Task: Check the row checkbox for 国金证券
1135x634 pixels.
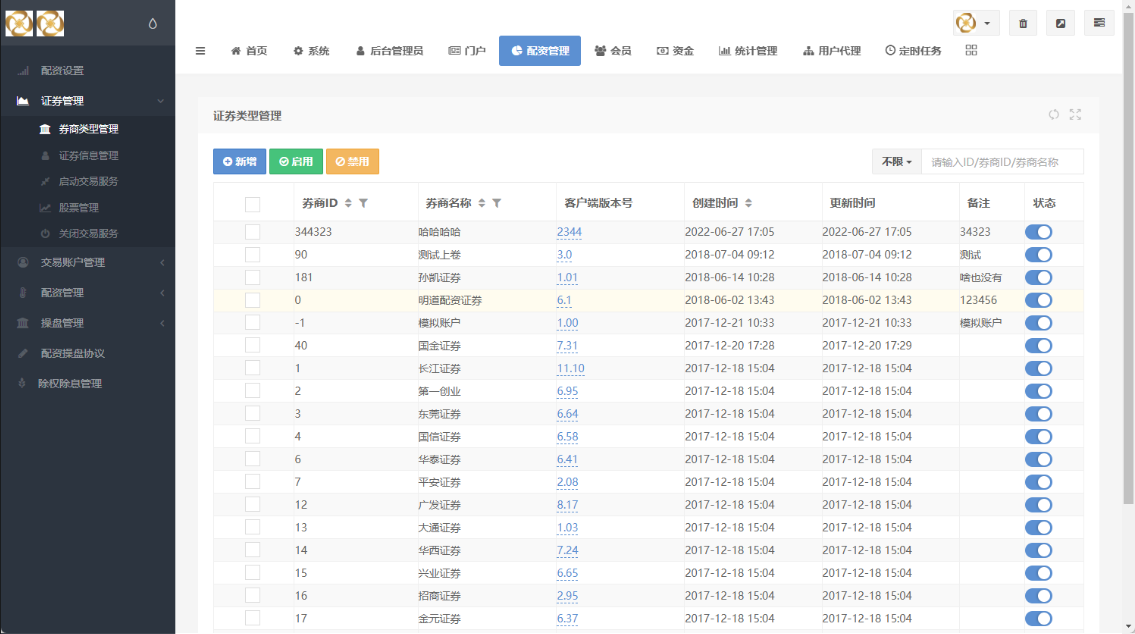Action: [x=252, y=345]
